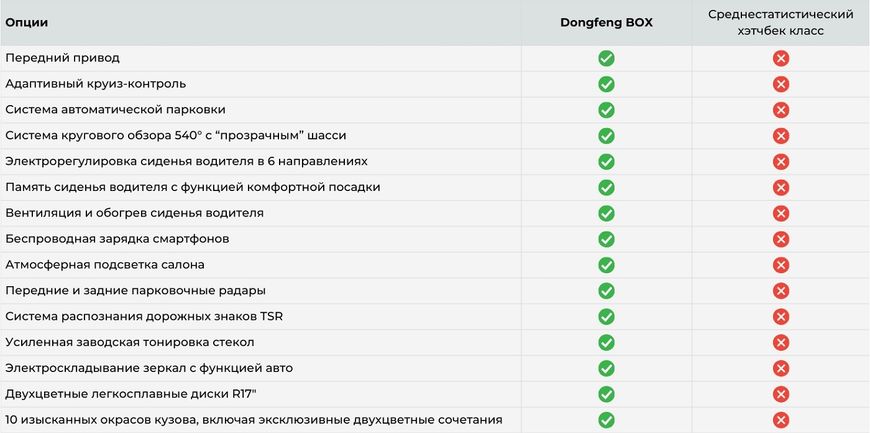Viewport: 870px width, 433px height.
Task: Click red cross for Беспроводная зарядка смартфонов
Action: [781, 239]
